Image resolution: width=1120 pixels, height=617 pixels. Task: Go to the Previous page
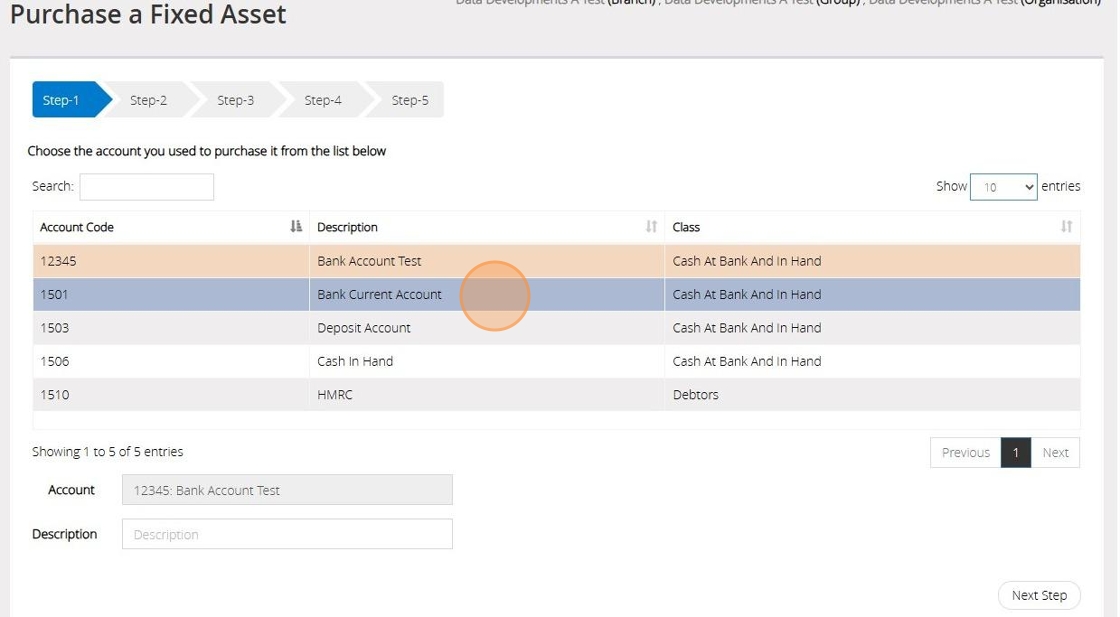pos(965,453)
